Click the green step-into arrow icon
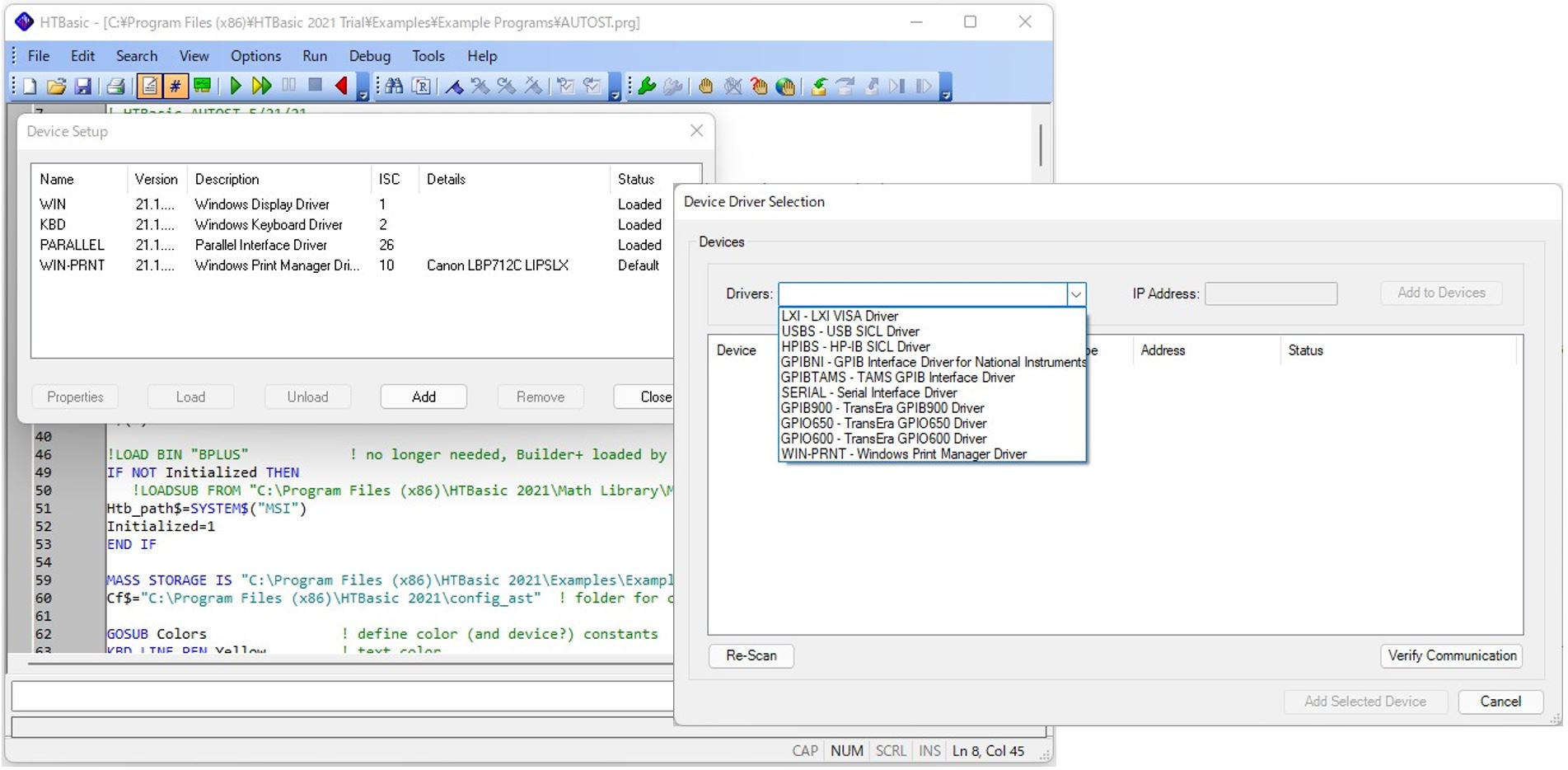 tap(819, 86)
